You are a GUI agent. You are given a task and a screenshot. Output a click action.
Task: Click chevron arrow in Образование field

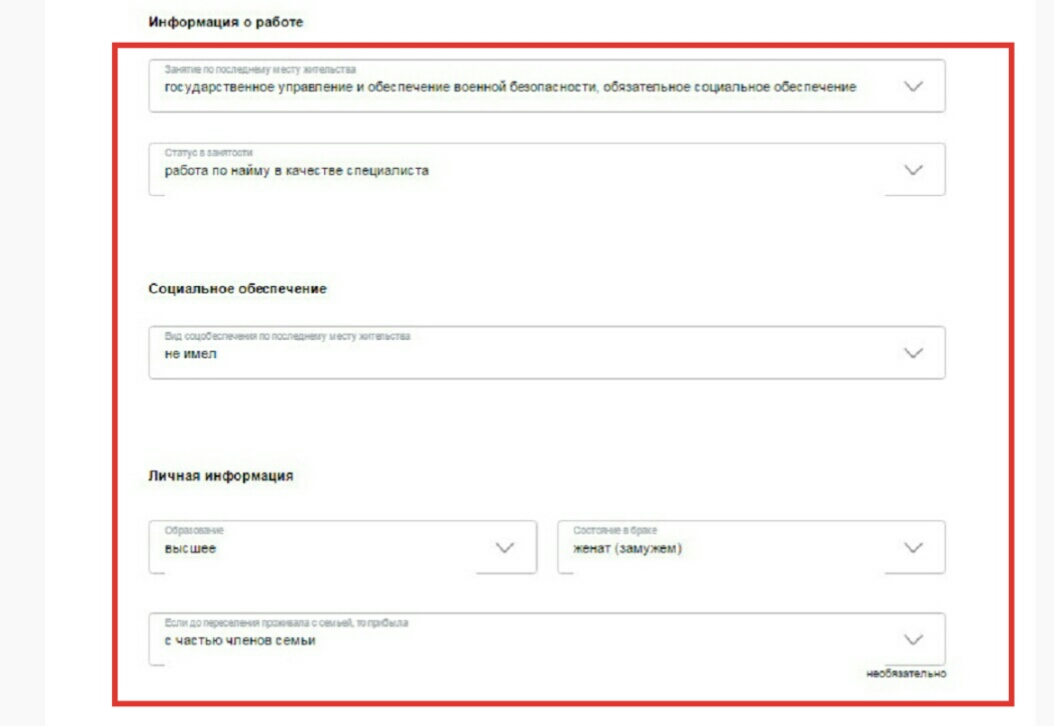pyautogui.click(x=505, y=548)
